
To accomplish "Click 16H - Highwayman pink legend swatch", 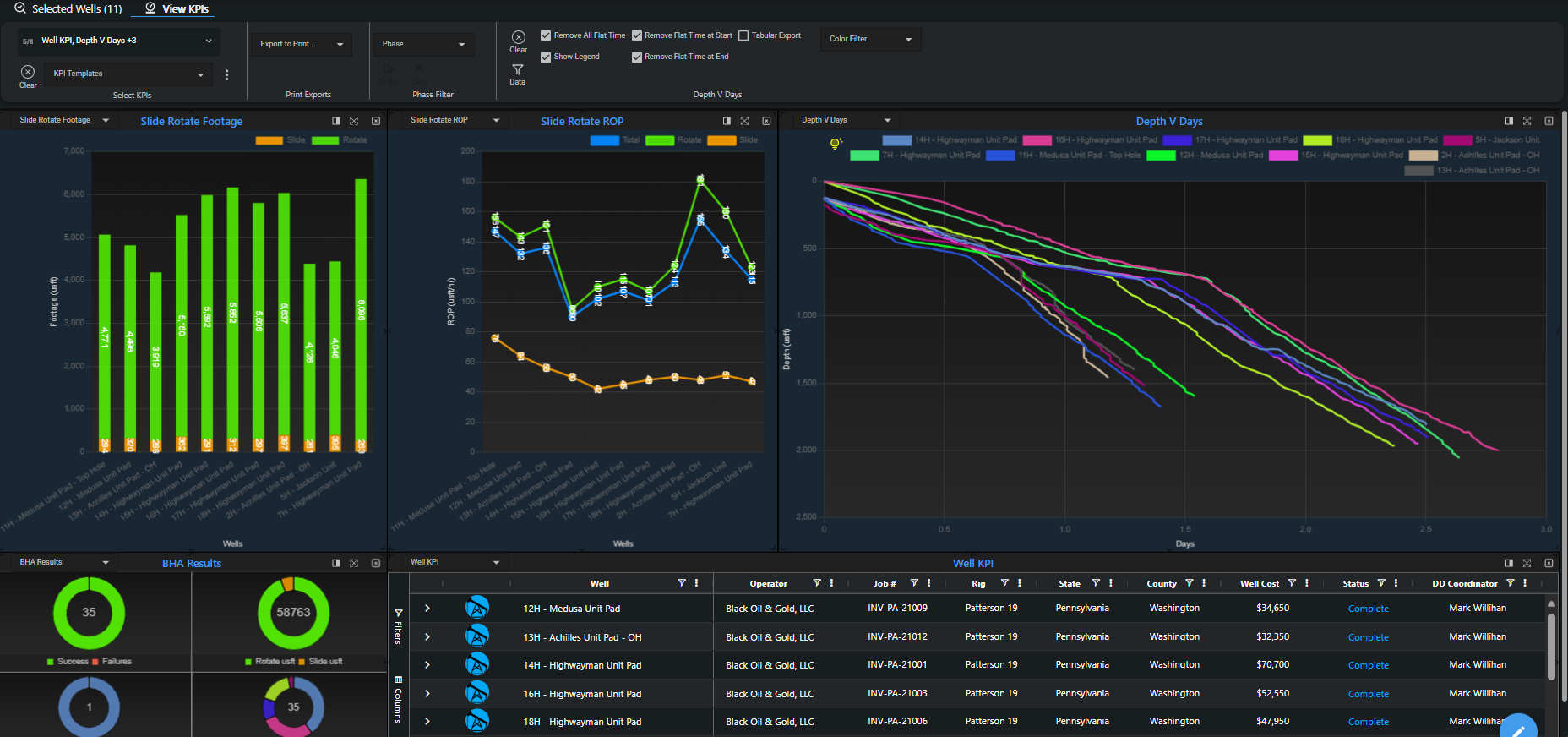I will (x=1037, y=140).
